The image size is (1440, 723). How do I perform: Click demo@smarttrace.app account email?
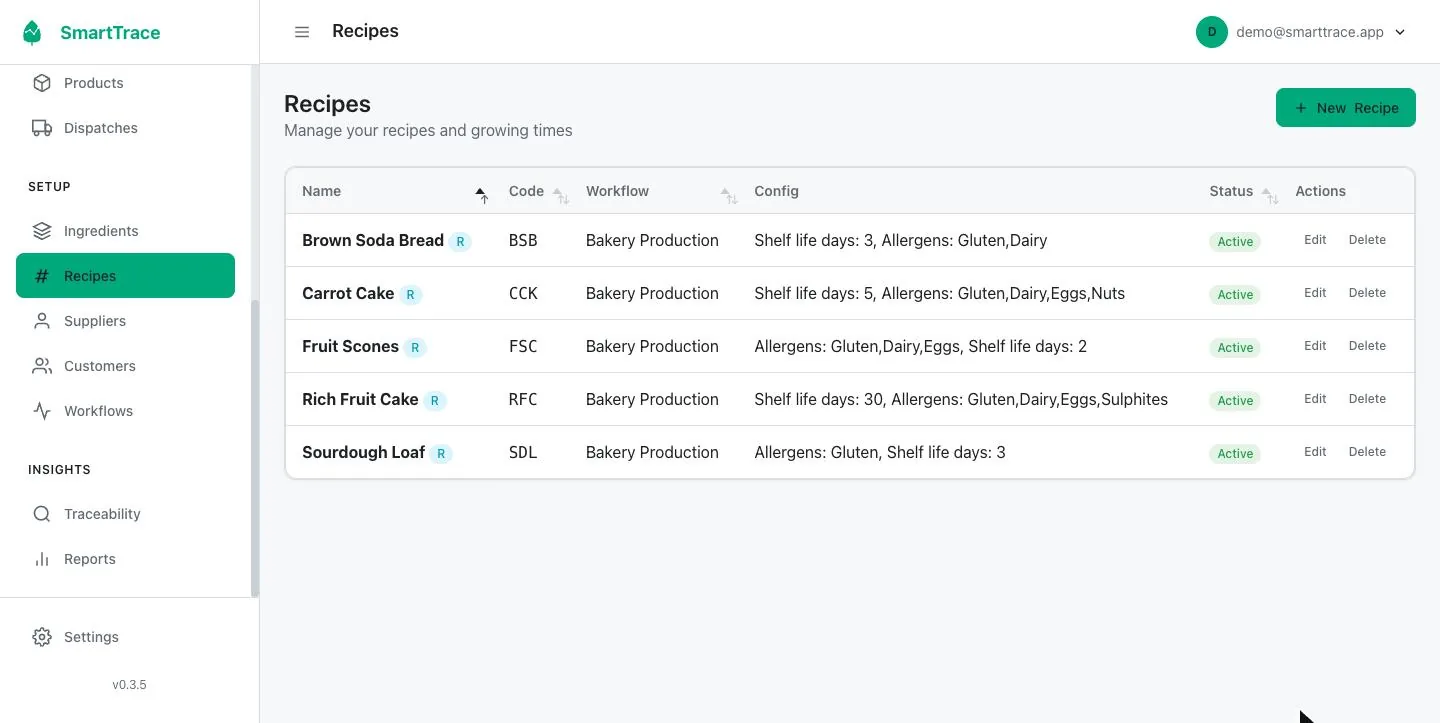[1310, 32]
